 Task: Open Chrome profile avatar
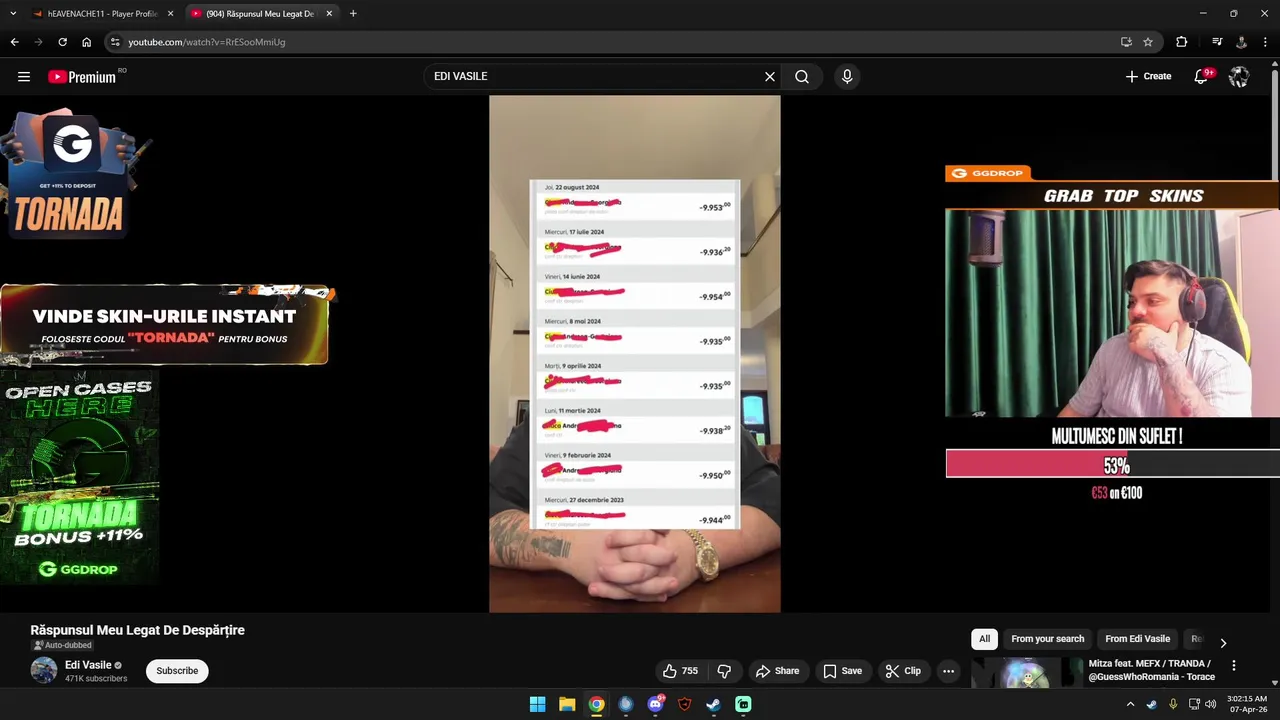point(1241,42)
